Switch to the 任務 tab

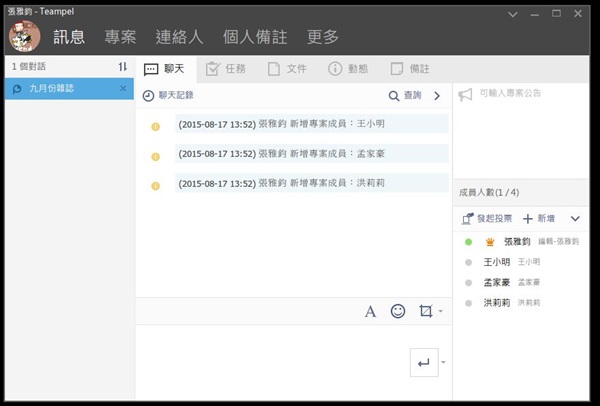[226, 69]
